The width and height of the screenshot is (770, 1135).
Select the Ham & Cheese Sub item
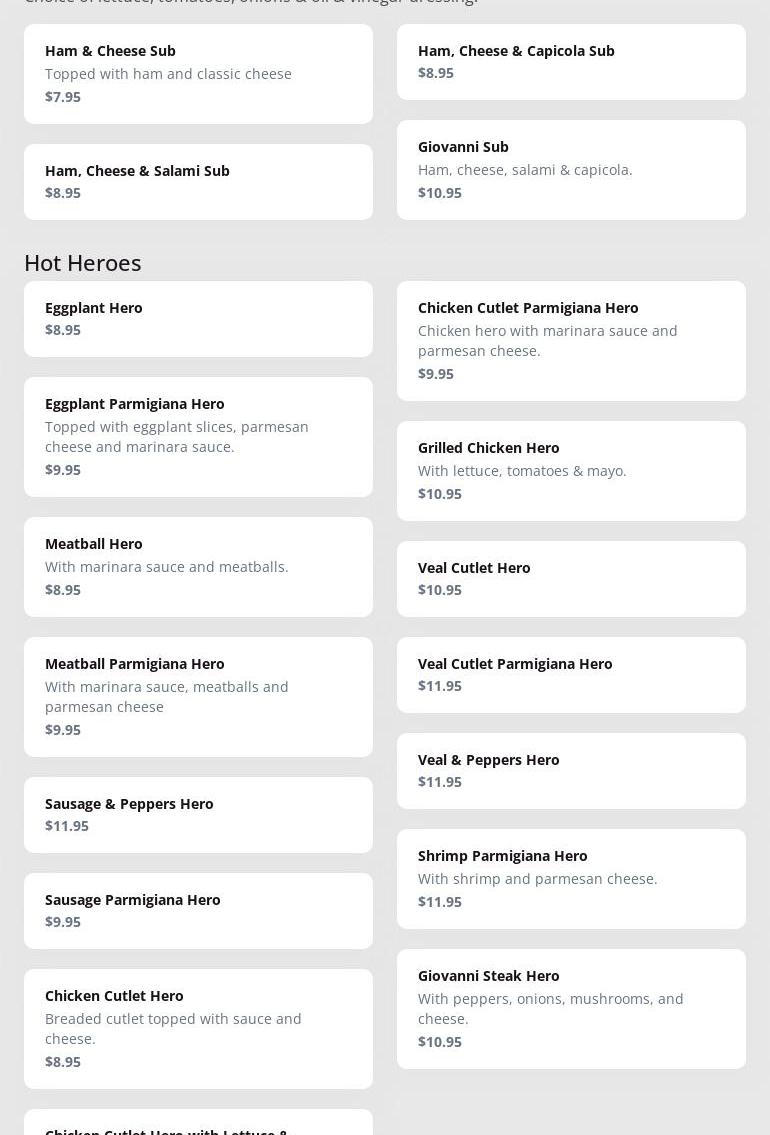click(x=198, y=74)
